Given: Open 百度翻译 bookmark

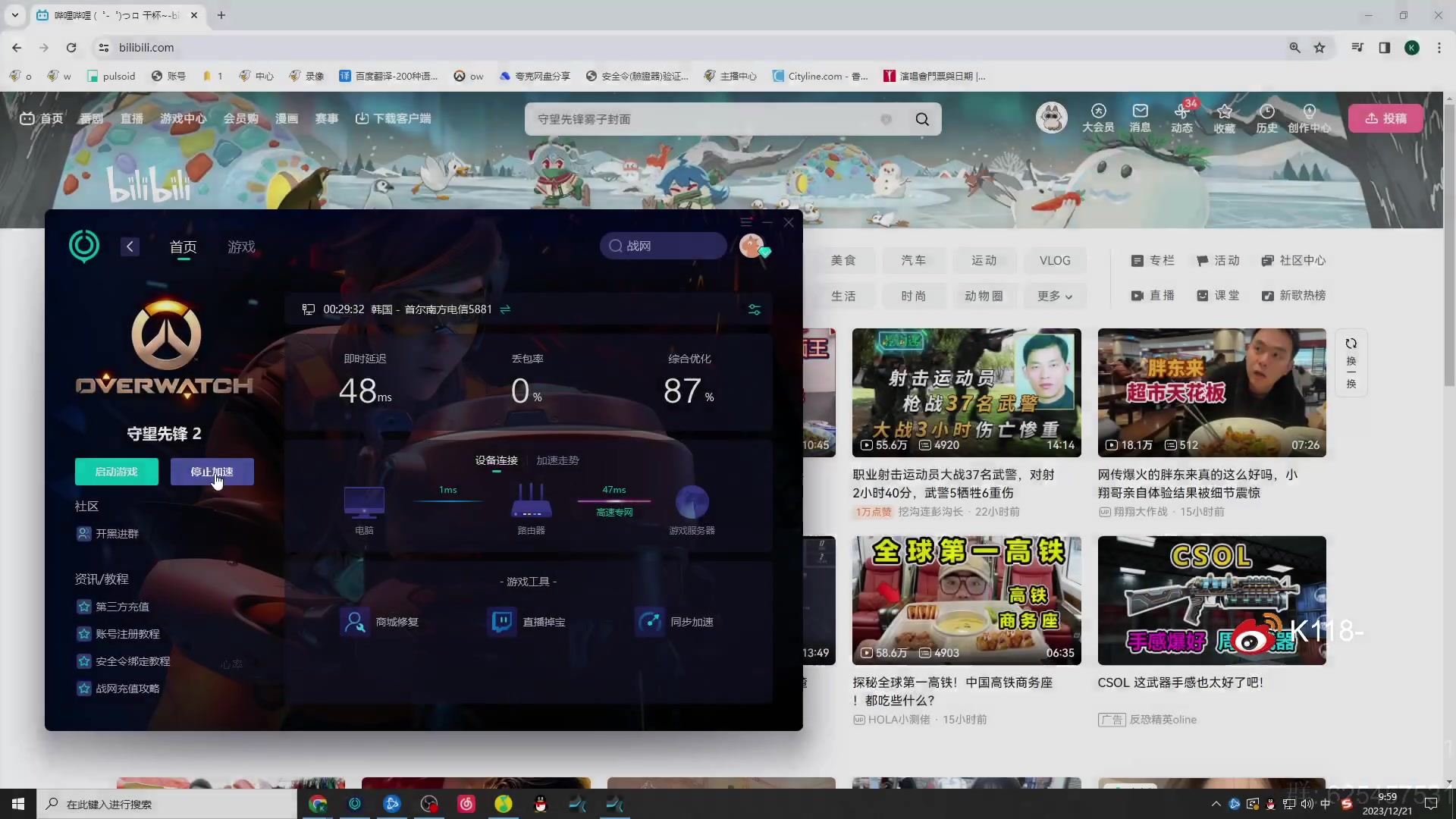Looking at the screenshot, I should tap(388, 76).
